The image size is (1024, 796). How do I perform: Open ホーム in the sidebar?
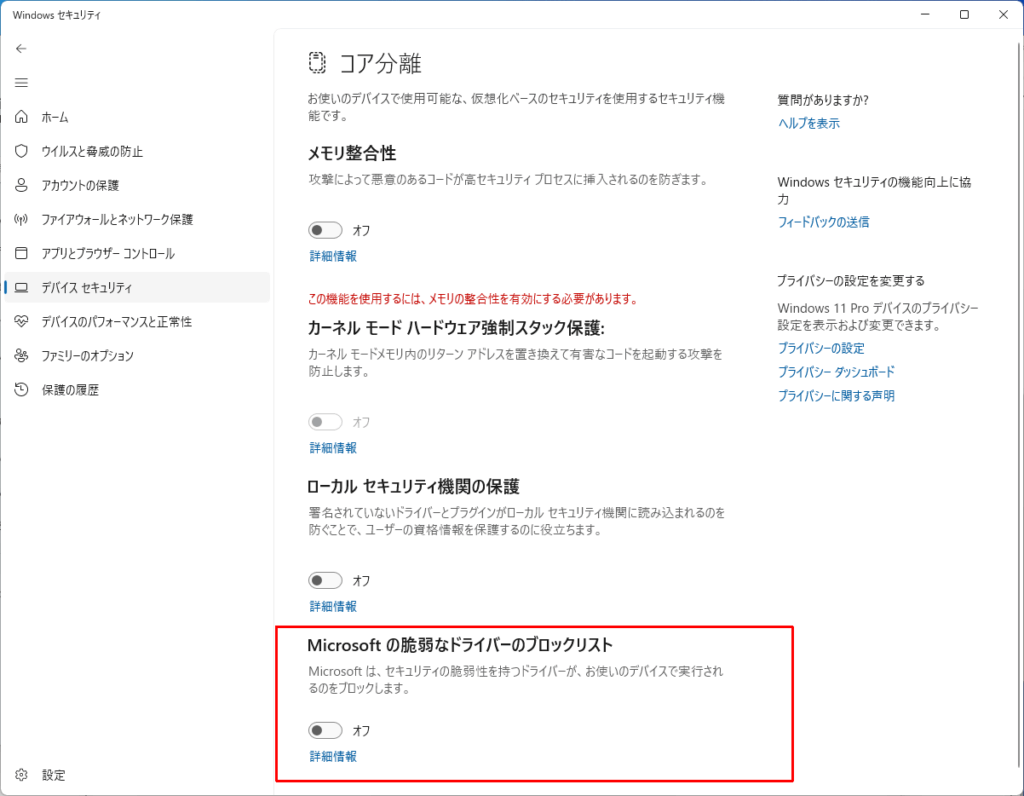click(137, 117)
